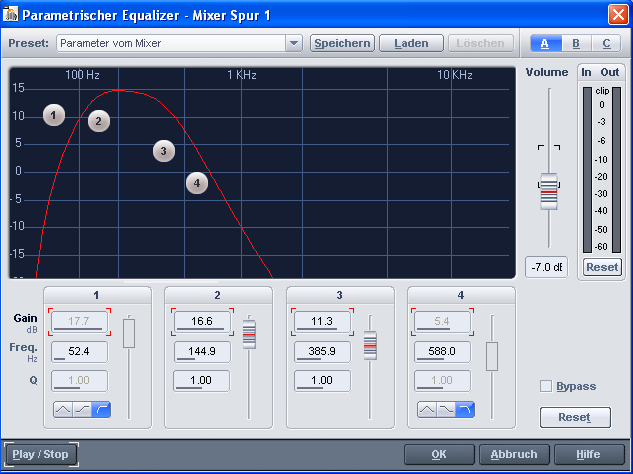
Task: Click EQ node 1 in the graph
Action: click(x=54, y=115)
